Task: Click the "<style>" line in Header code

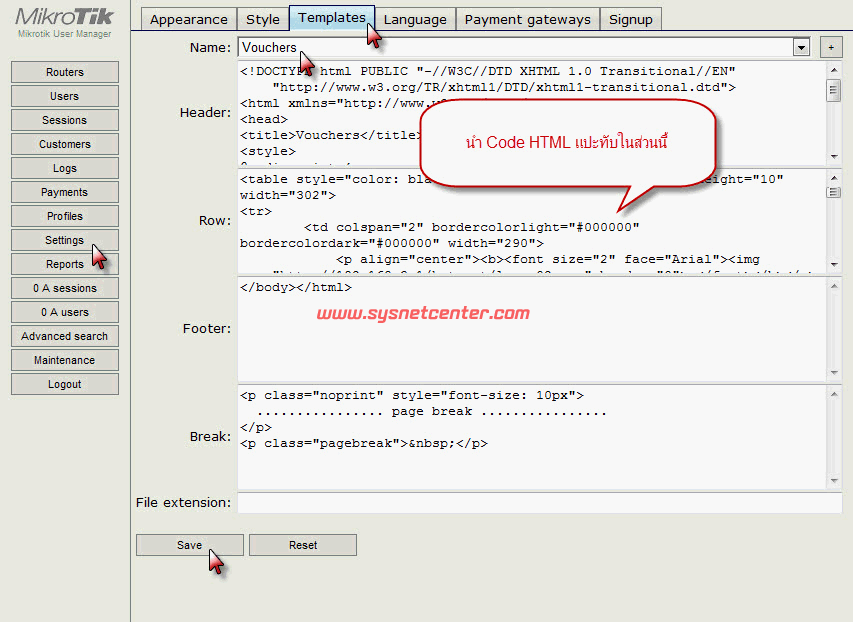Action: click(268, 151)
